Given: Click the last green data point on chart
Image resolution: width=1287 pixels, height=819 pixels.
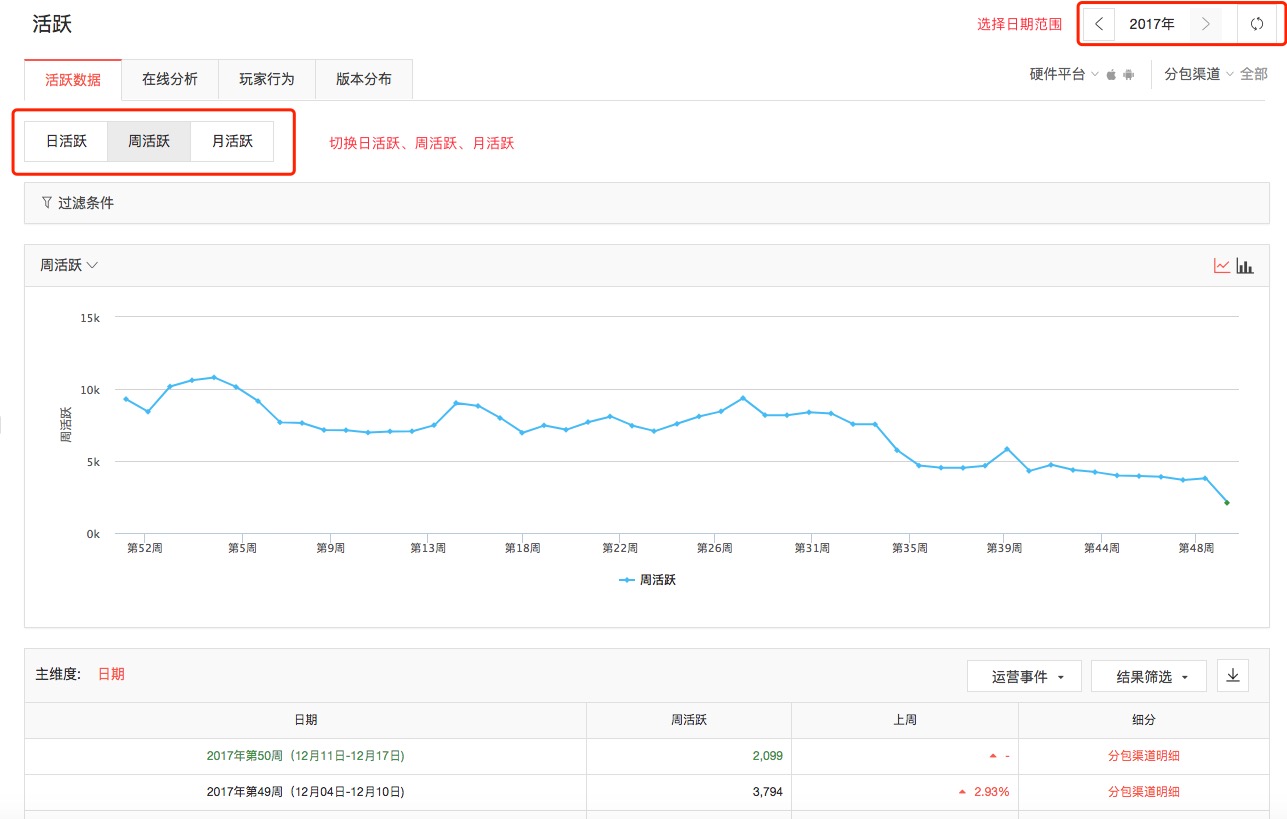Looking at the screenshot, I should [x=1226, y=503].
